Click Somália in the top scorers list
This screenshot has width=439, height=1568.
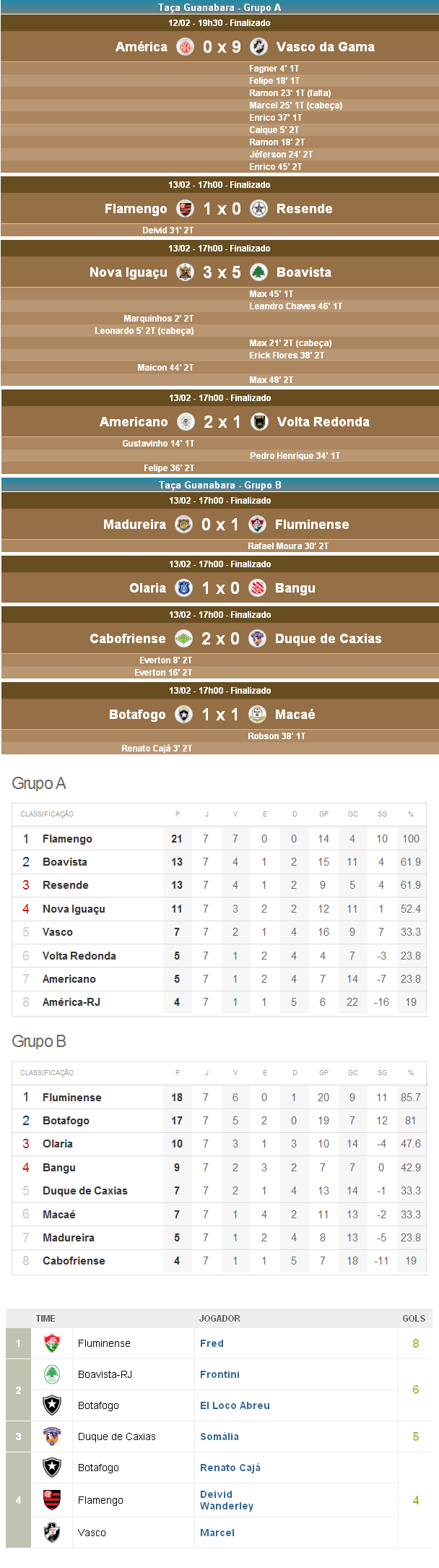[219, 1436]
